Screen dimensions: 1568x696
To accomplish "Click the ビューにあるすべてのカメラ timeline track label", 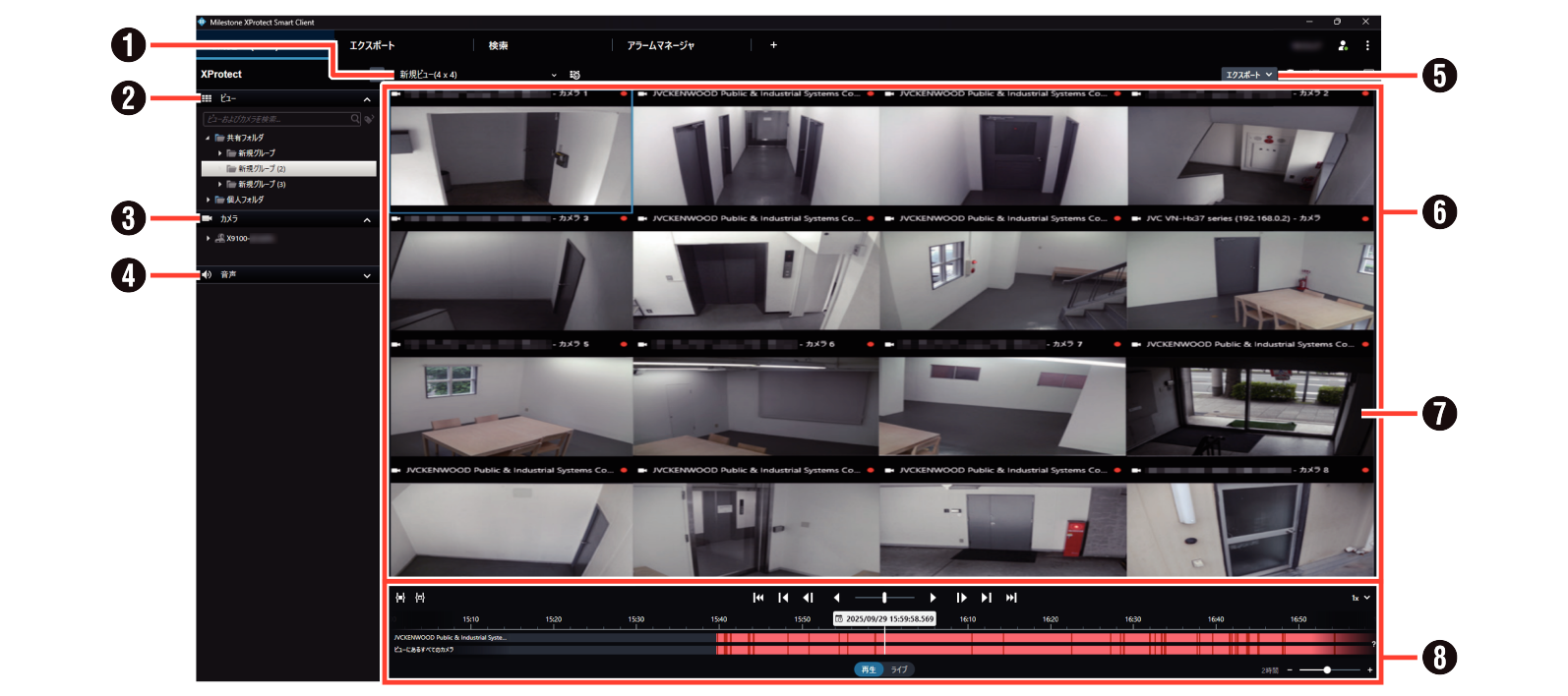I will click(424, 650).
